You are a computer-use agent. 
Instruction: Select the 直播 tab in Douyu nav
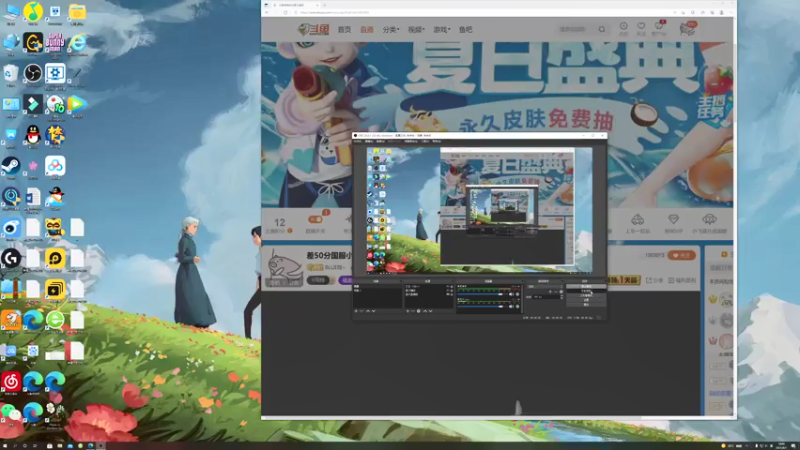(367, 30)
